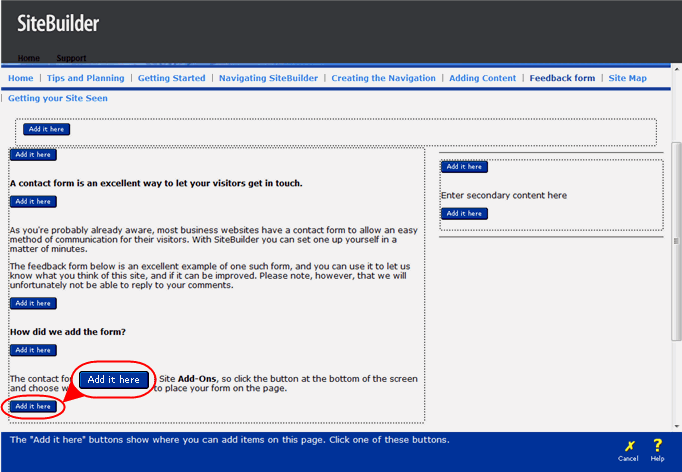Click Add it here below 'How did we add the form?'
This screenshot has height=472, width=682.
coord(33,350)
